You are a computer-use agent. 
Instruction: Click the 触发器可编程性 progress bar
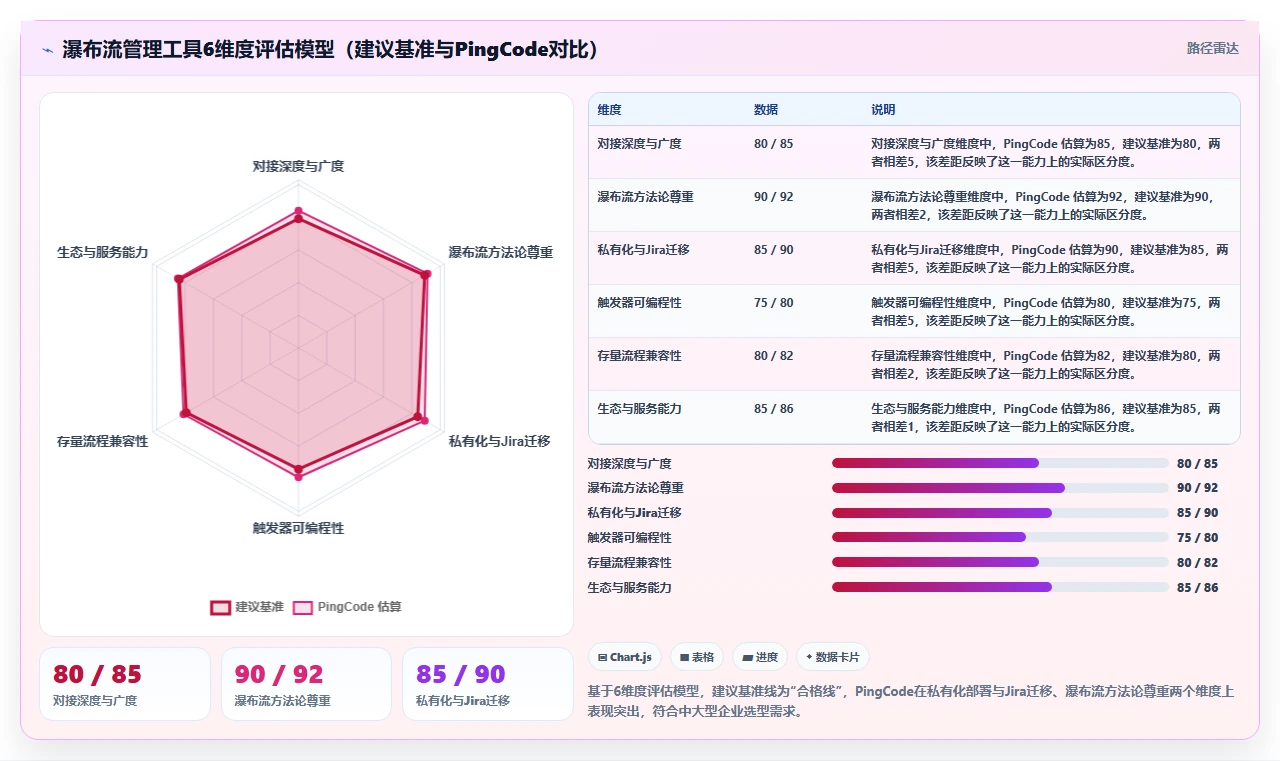pyautogui.click(x=1000, y=538)
